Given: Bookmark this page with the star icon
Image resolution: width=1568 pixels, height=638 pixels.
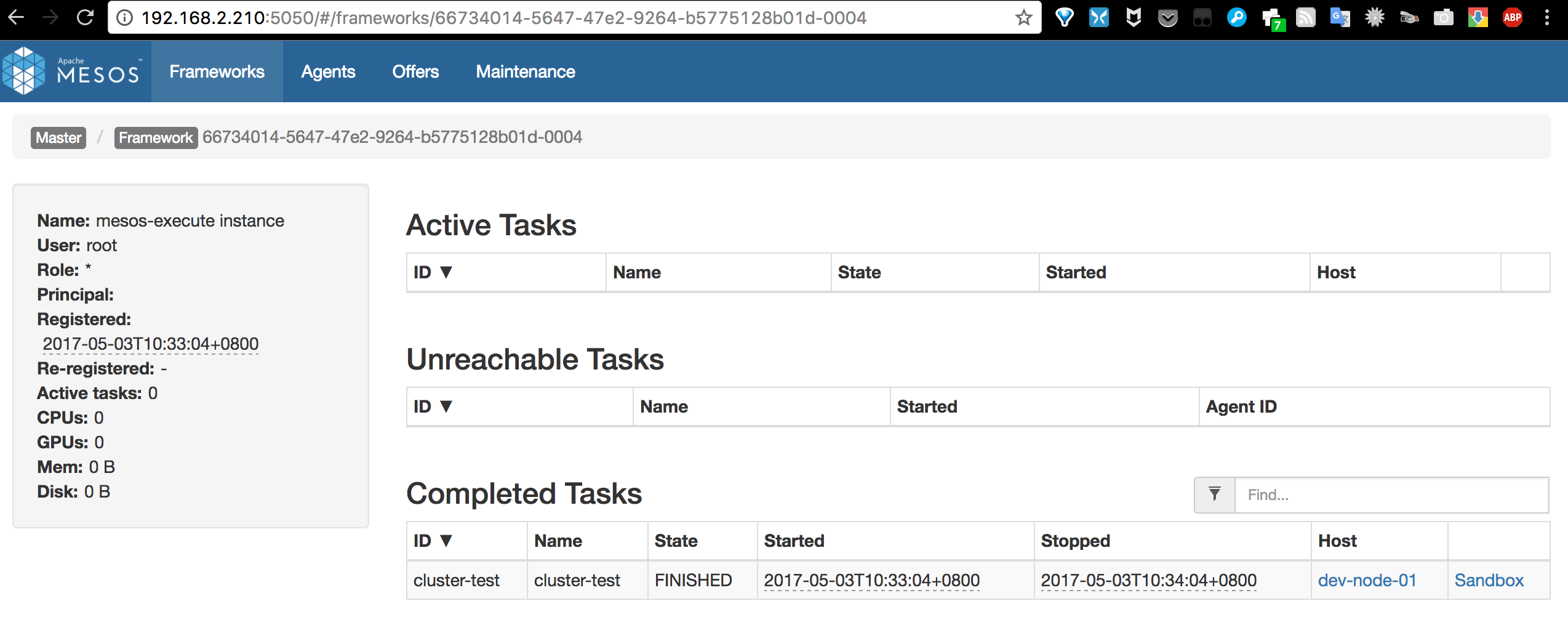Looking at the screenshot, I should 1023,18.
